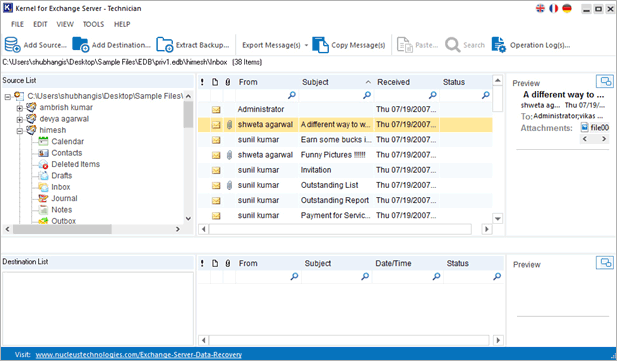Click the source attachment column header icon
This screenshot has height=361, width=617.
pyautogui.click(x=228, y=82)
